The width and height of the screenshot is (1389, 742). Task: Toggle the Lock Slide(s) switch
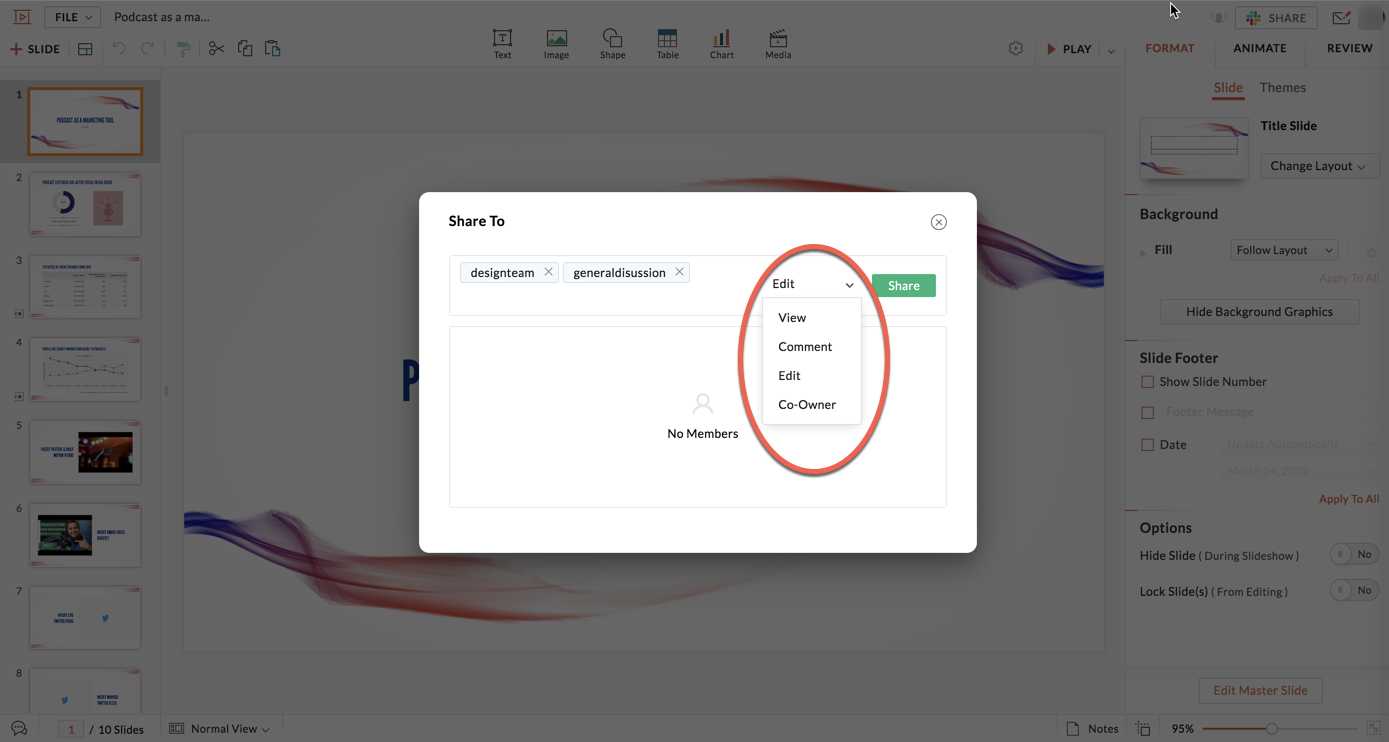point(1354,590)
